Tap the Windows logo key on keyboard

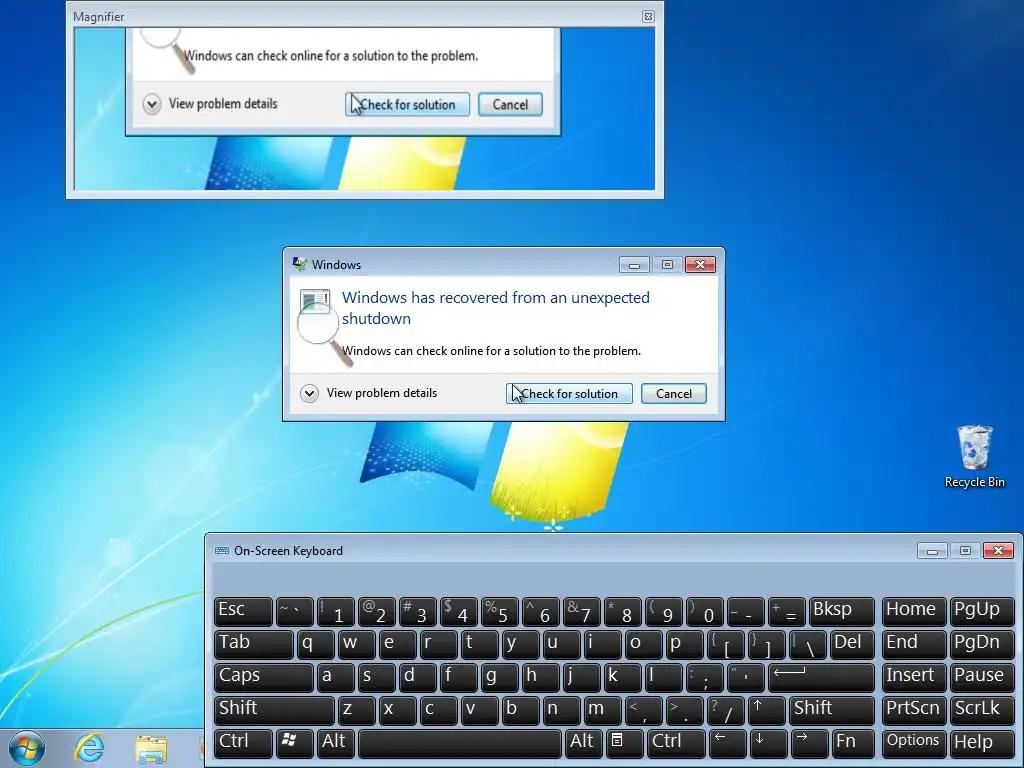point(295,743)
